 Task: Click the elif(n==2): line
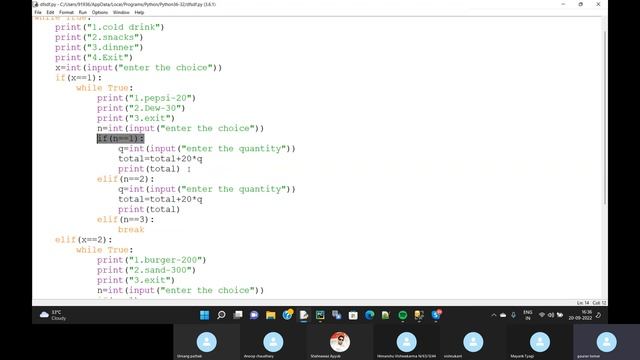pos(126,179)
